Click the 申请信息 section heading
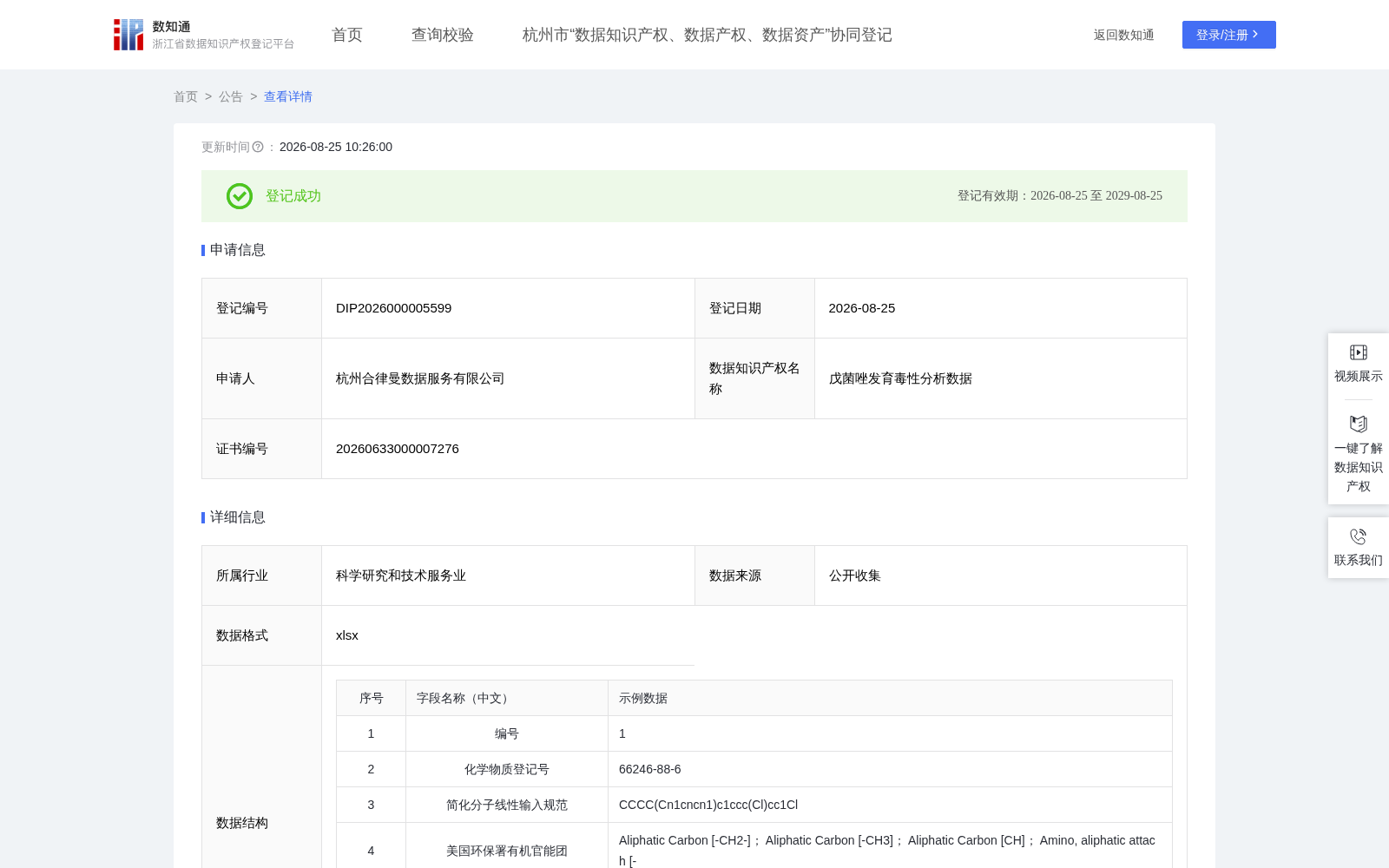Screen dimensions: 1389x868 pos(238,250)
